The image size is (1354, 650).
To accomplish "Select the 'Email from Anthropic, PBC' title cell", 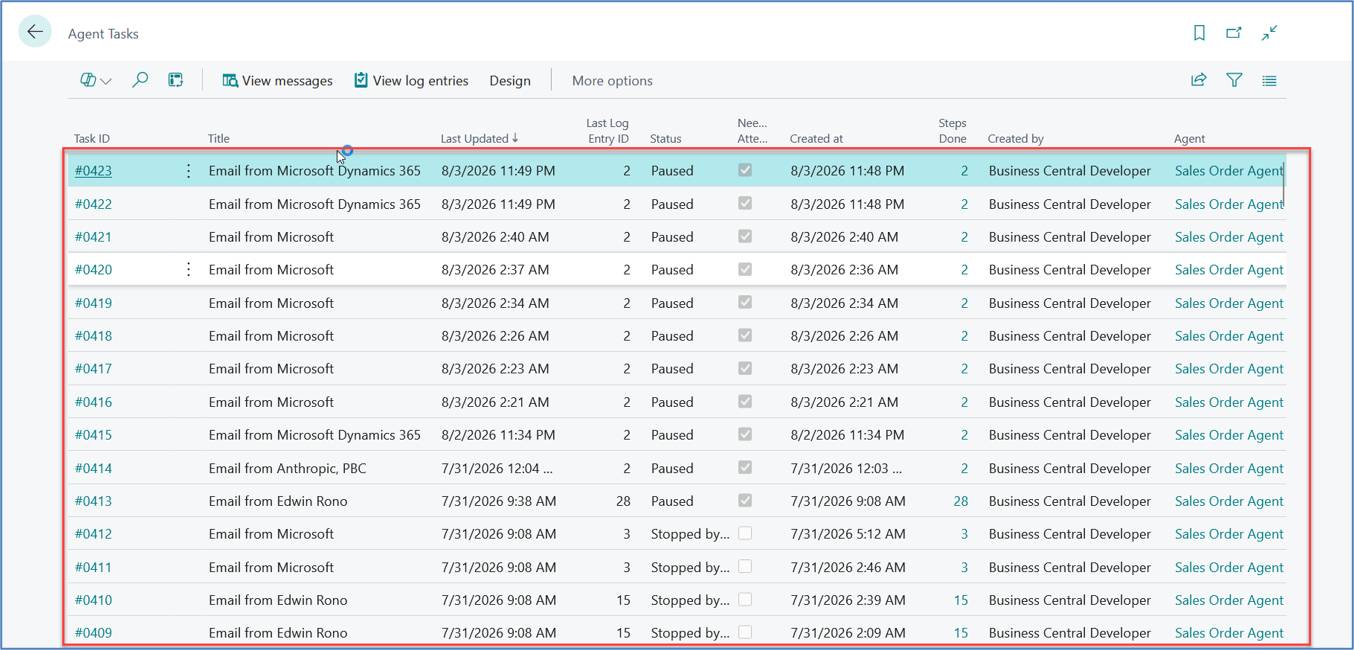I will [287, 468].
